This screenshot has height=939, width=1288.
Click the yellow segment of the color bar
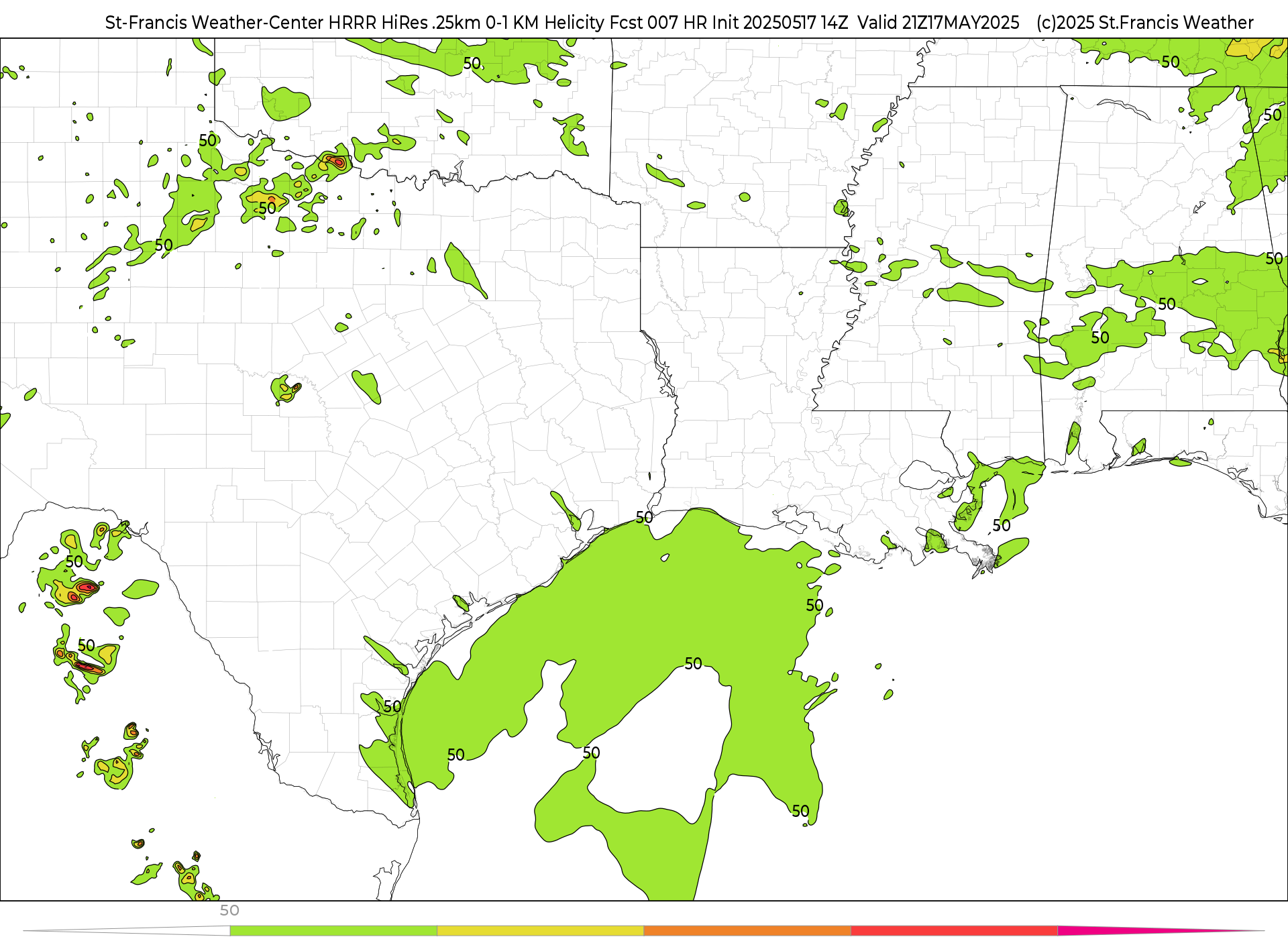(541, 931)
